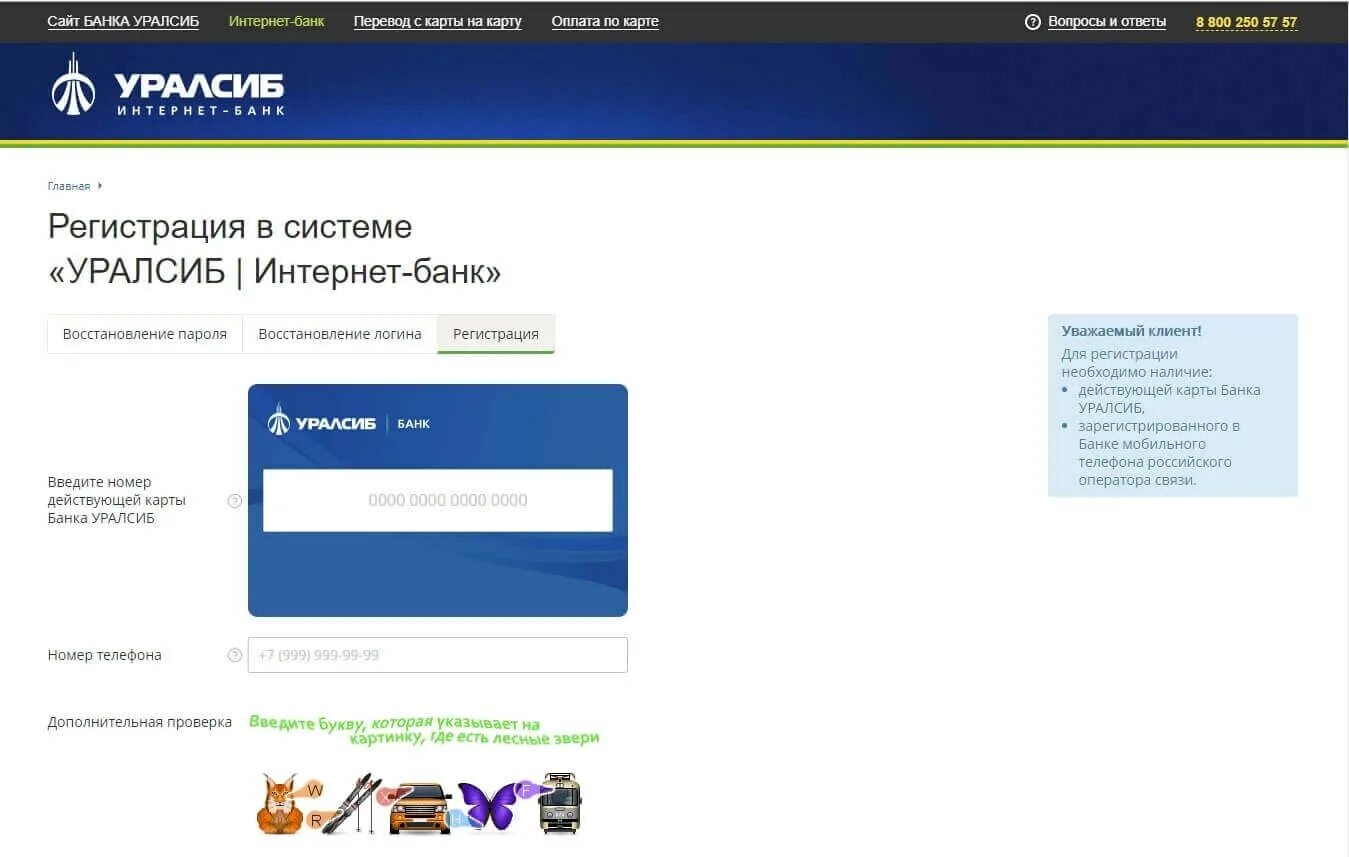Click the W letter bubble in the captcha
This screenshot has width=1349, height=857.
click(315, 790)
